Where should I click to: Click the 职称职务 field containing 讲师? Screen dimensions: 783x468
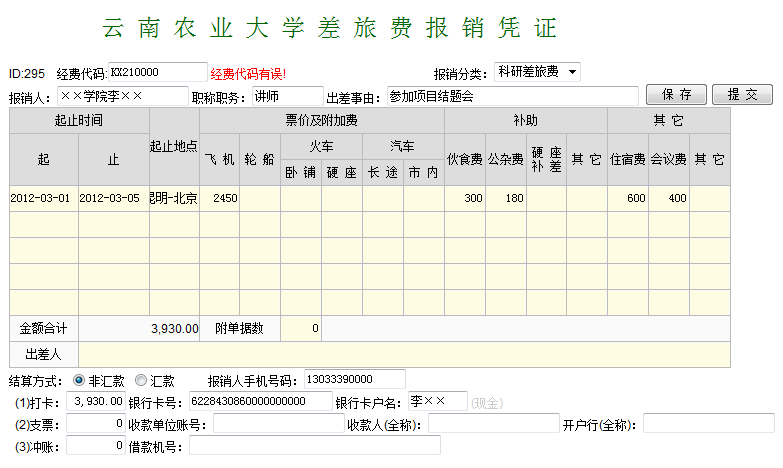(x=288, y=96)
